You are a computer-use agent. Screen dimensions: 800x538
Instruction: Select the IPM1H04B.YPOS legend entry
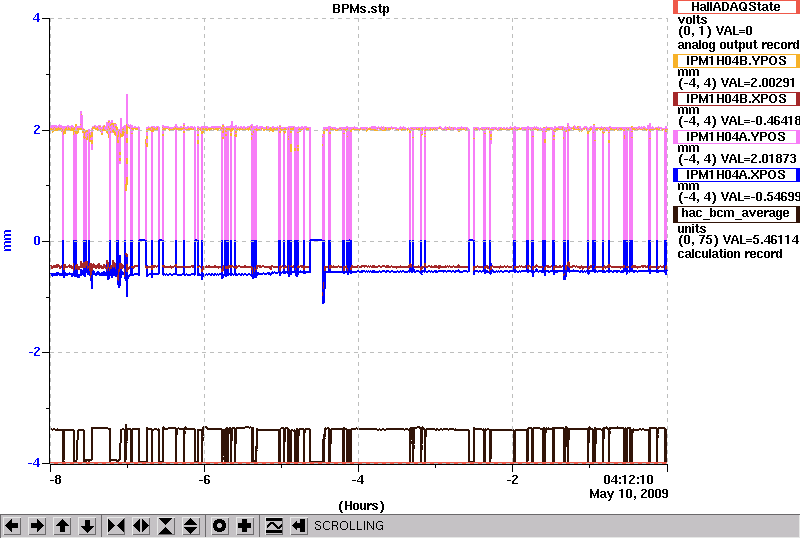pyautogui.click(x=736, y=61)
